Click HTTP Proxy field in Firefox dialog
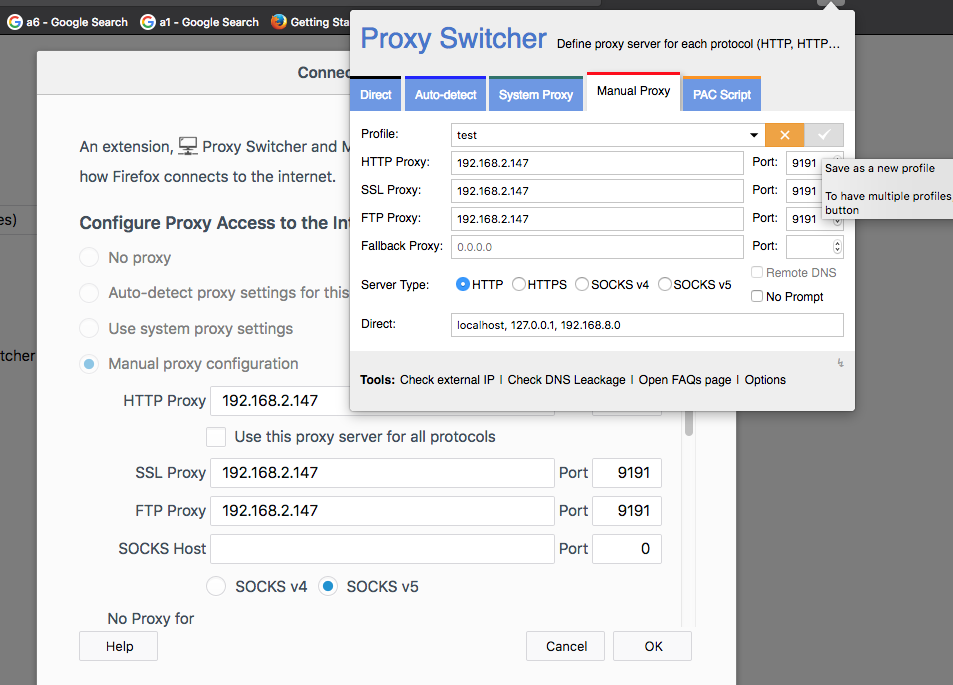The height and width of the screenshot is (685, 953). point(280,401)
